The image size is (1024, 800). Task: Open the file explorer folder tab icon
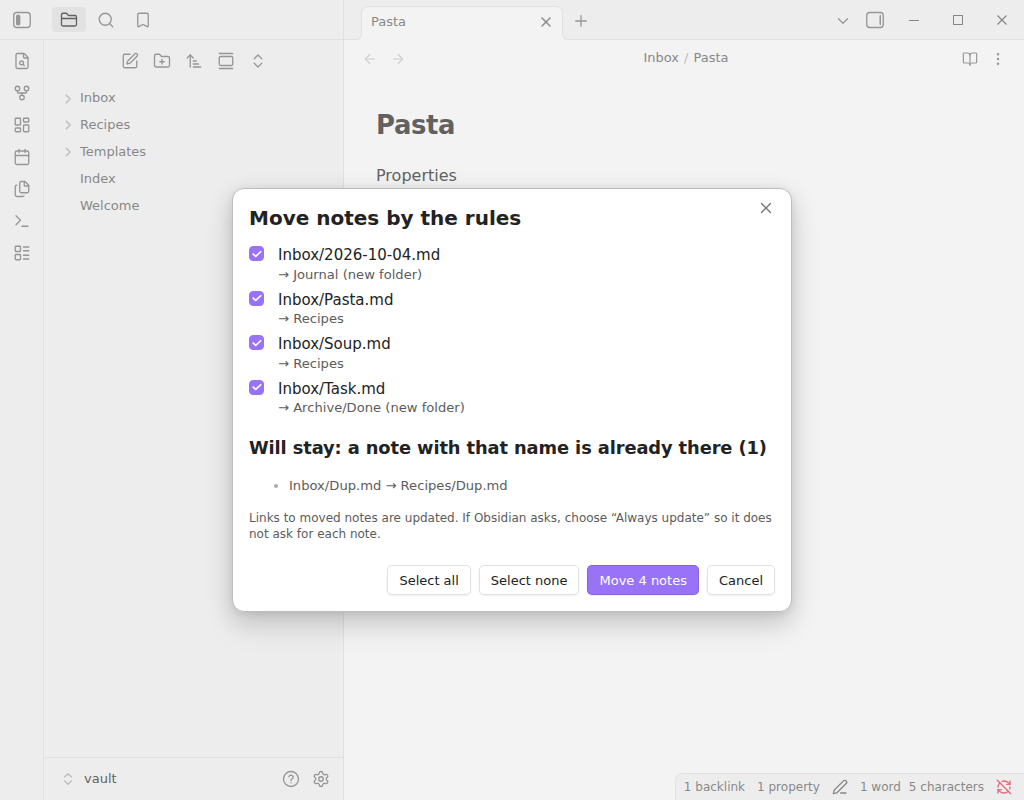69,20
